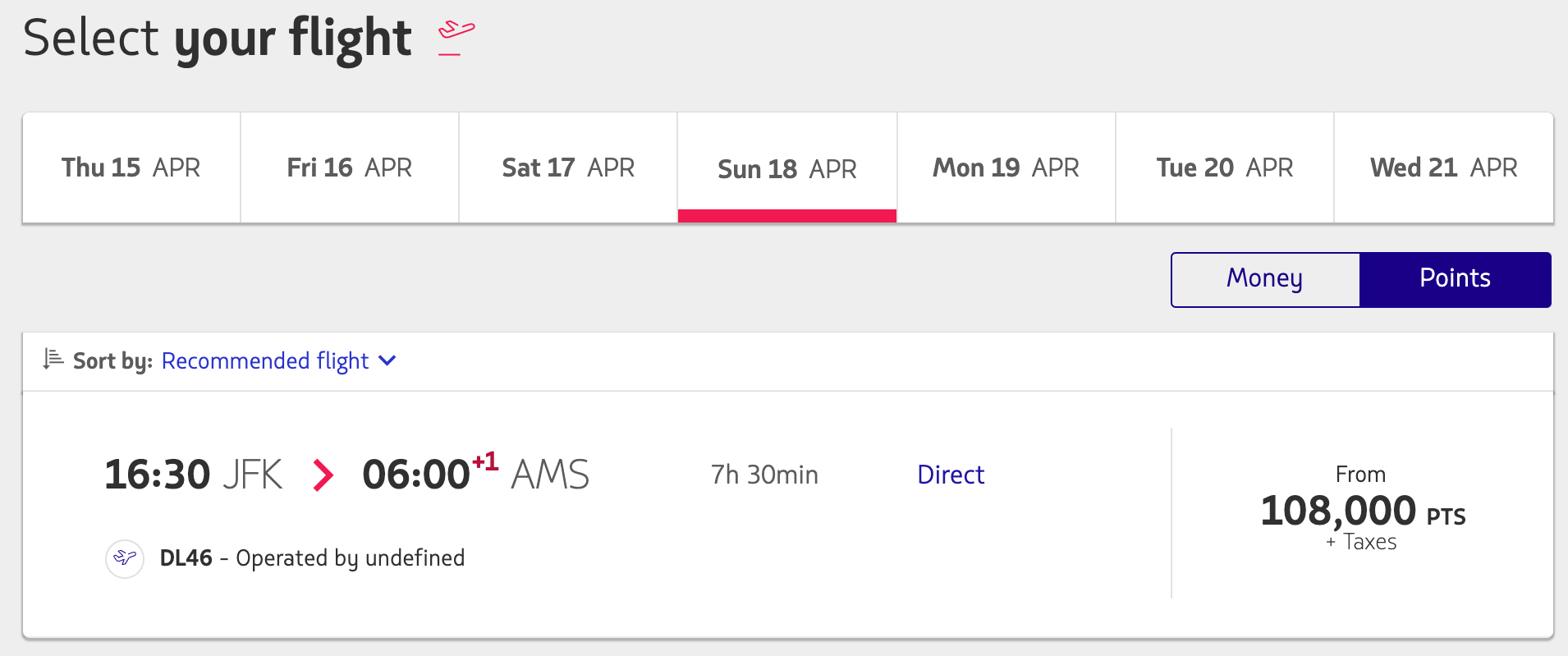Viewport: 1568px width, 656px height.
Task: Select the Fri 16 APR date
Action: tap(349, 167)
